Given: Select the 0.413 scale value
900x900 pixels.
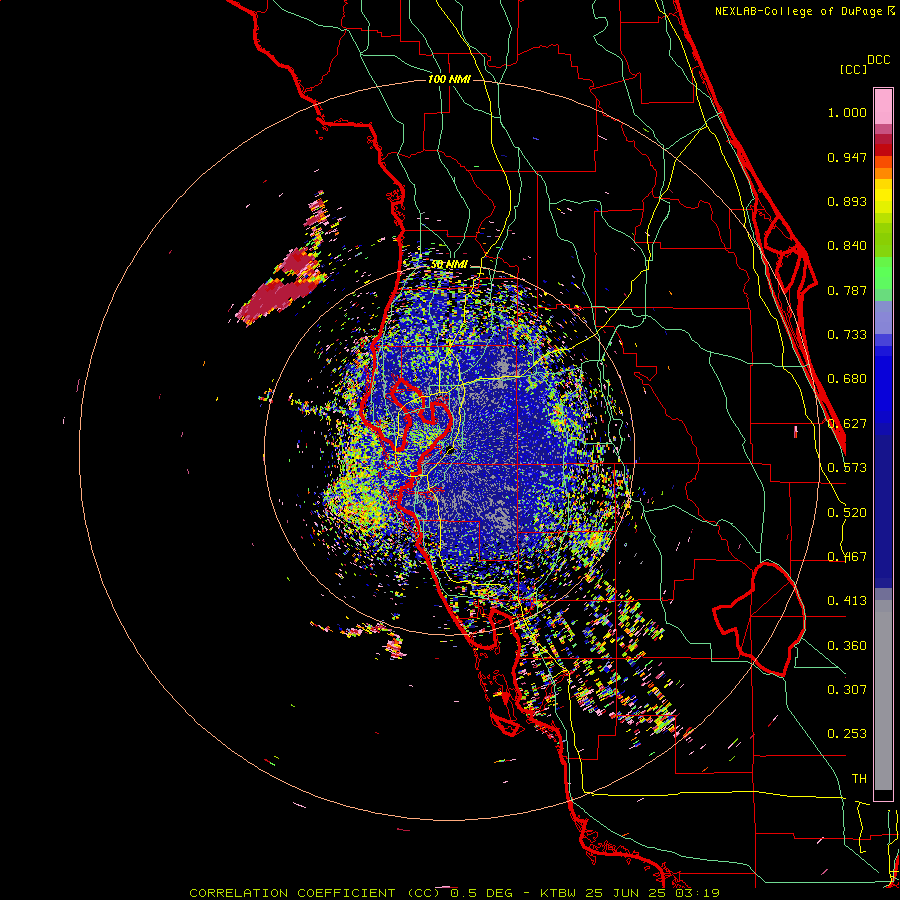Looking at the screenshot, I should (x=847, y=601).
